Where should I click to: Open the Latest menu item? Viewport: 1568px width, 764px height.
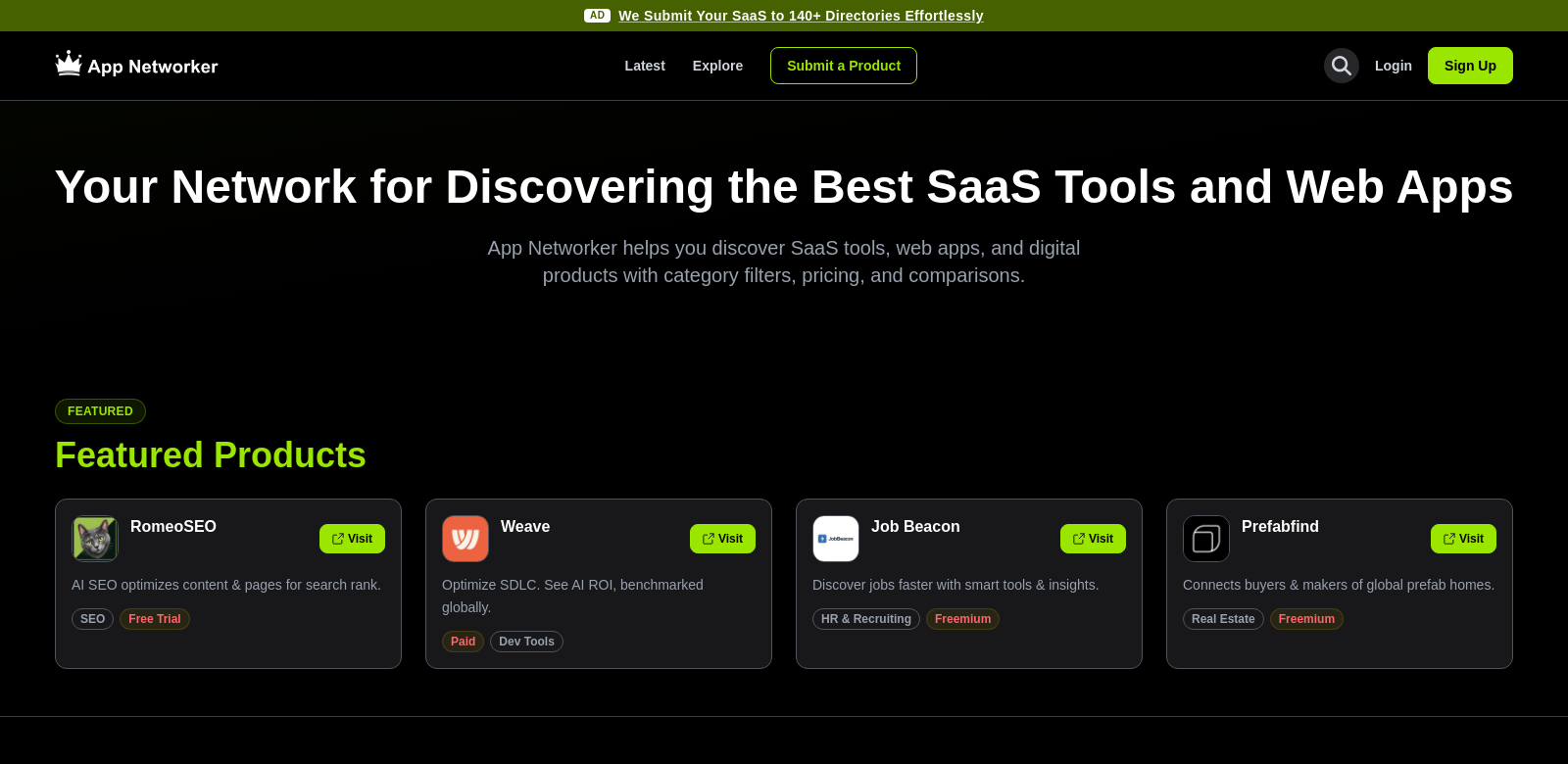click(645, 66)
